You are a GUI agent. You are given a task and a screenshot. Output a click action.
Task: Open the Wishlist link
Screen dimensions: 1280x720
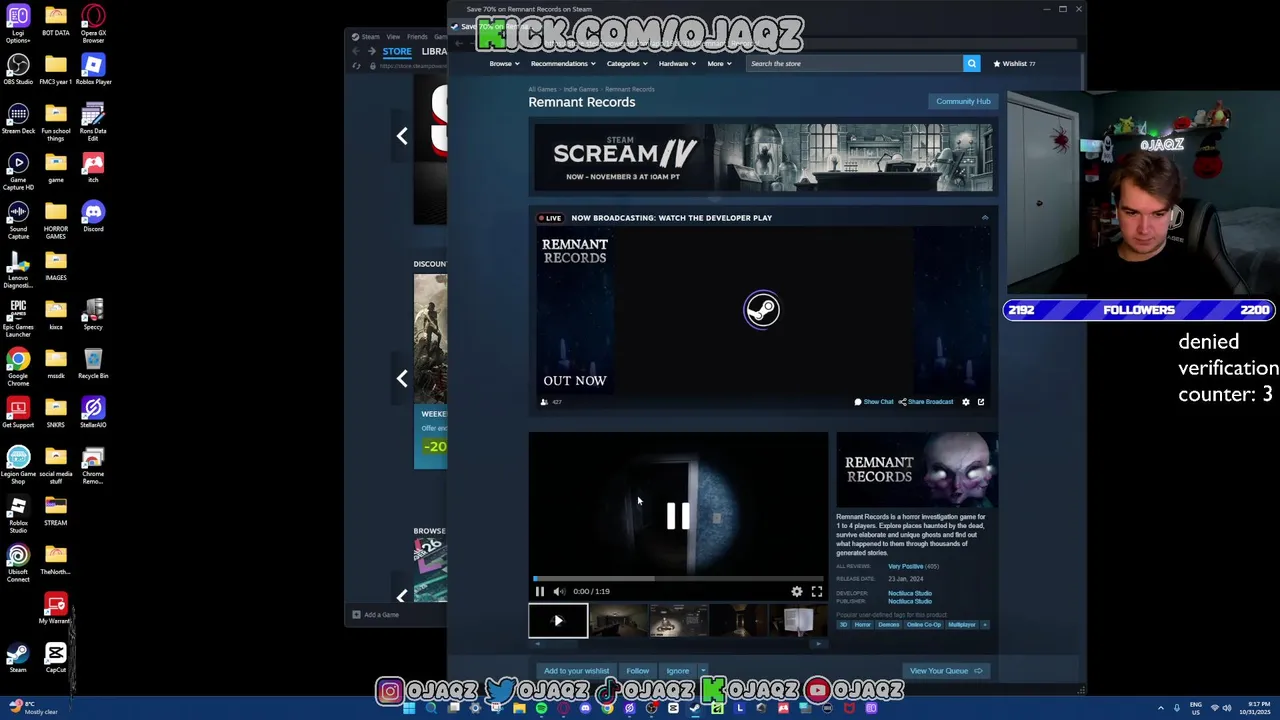[x=1015, y=63]
